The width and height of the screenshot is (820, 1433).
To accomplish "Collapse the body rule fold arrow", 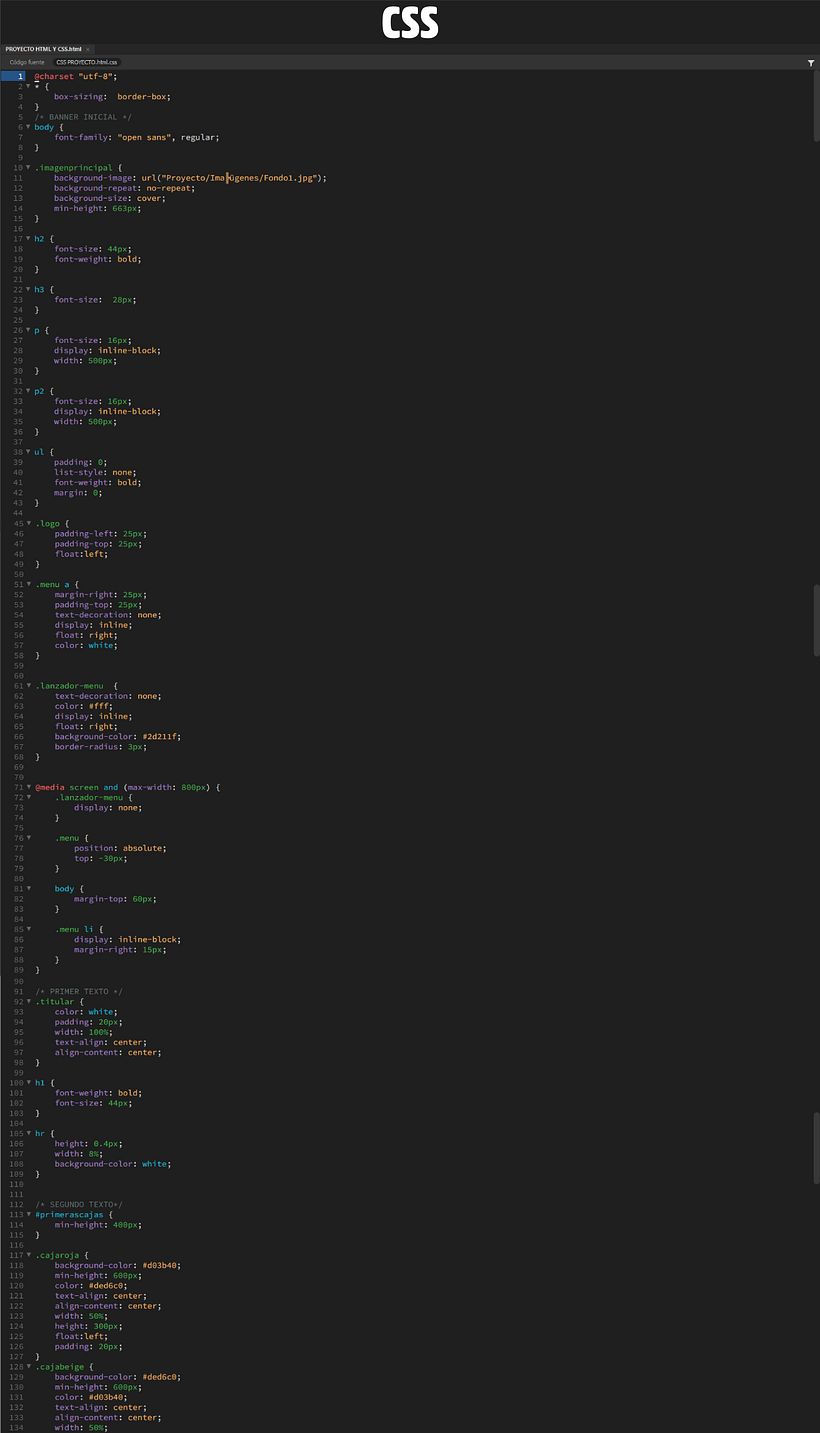I will pos(28,127).
